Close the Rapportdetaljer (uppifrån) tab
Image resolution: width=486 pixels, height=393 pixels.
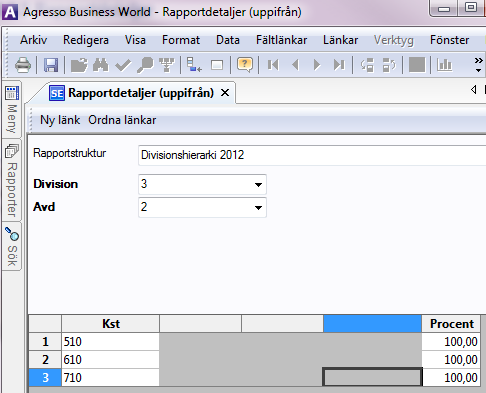tap(225, 93)
